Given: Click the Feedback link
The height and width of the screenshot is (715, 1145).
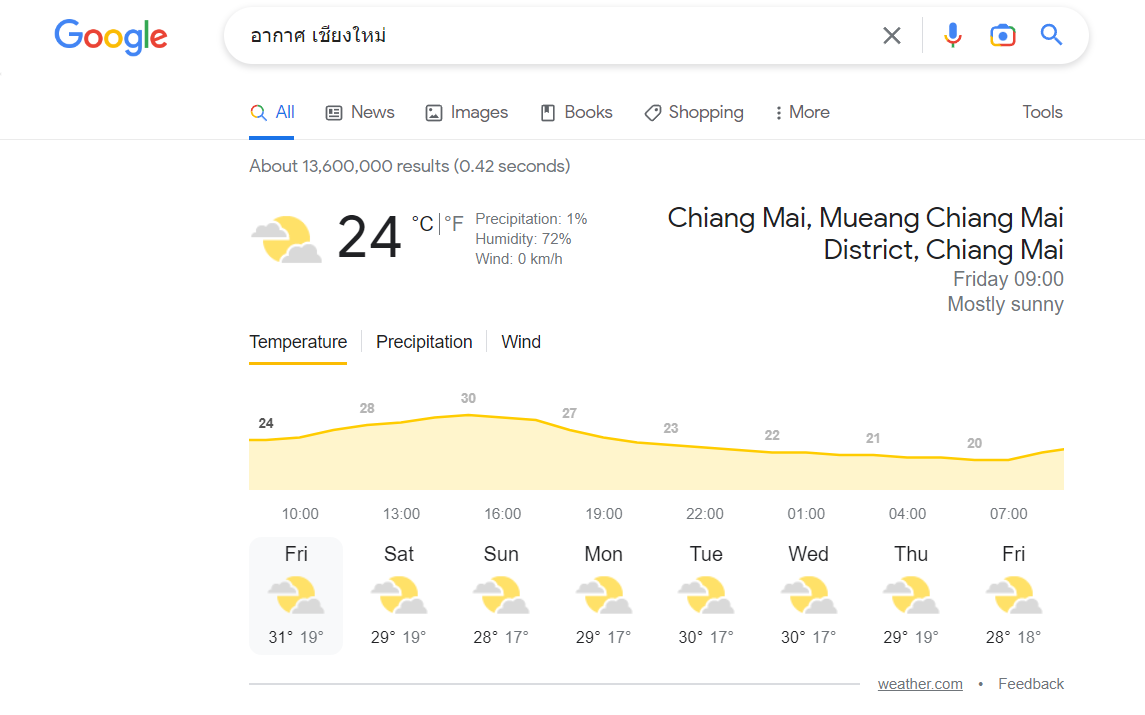Looking at the screenshot, I should (1031, 684).
